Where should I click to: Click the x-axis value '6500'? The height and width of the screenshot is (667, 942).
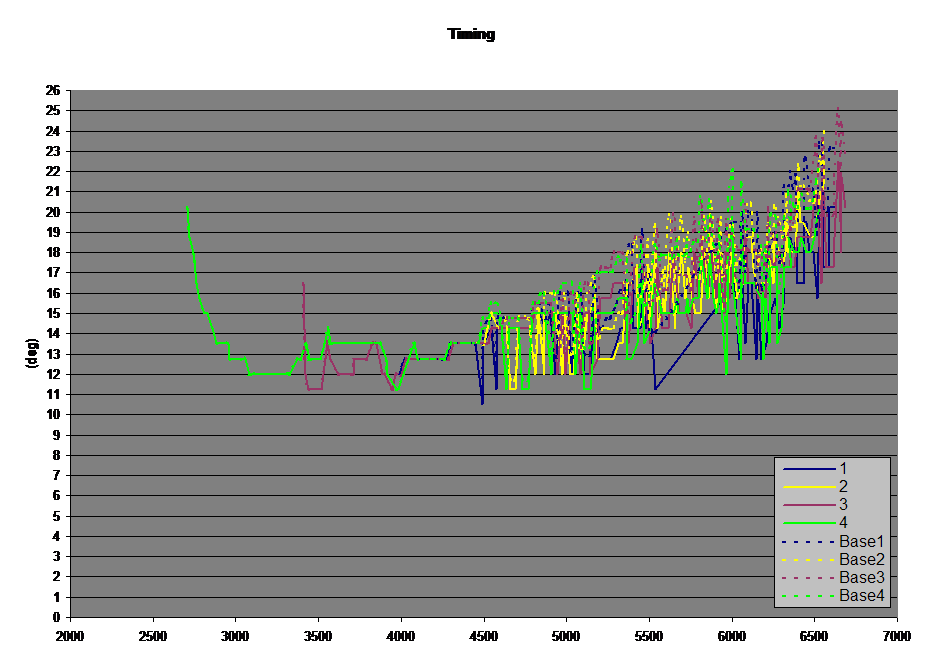(x=814, y=636)
